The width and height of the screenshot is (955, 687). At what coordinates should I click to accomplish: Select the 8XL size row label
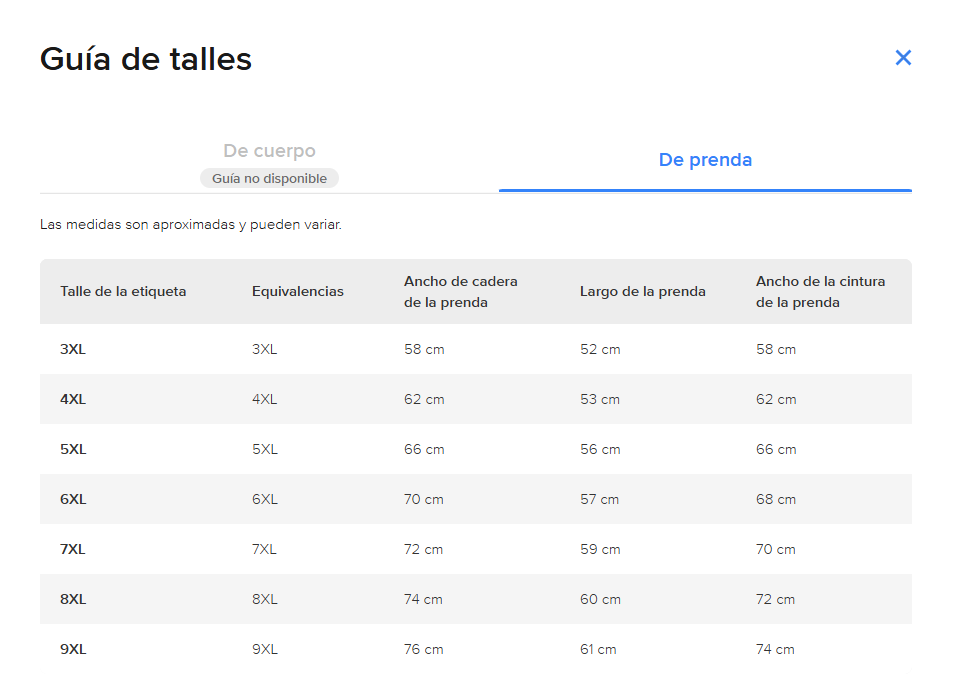(73, 599)
